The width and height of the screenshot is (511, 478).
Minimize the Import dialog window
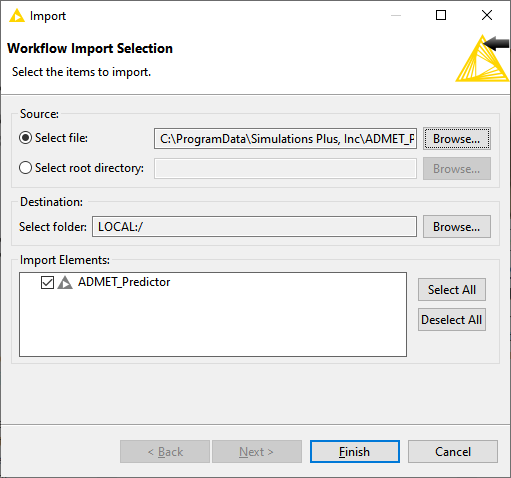tap(396, 15)
